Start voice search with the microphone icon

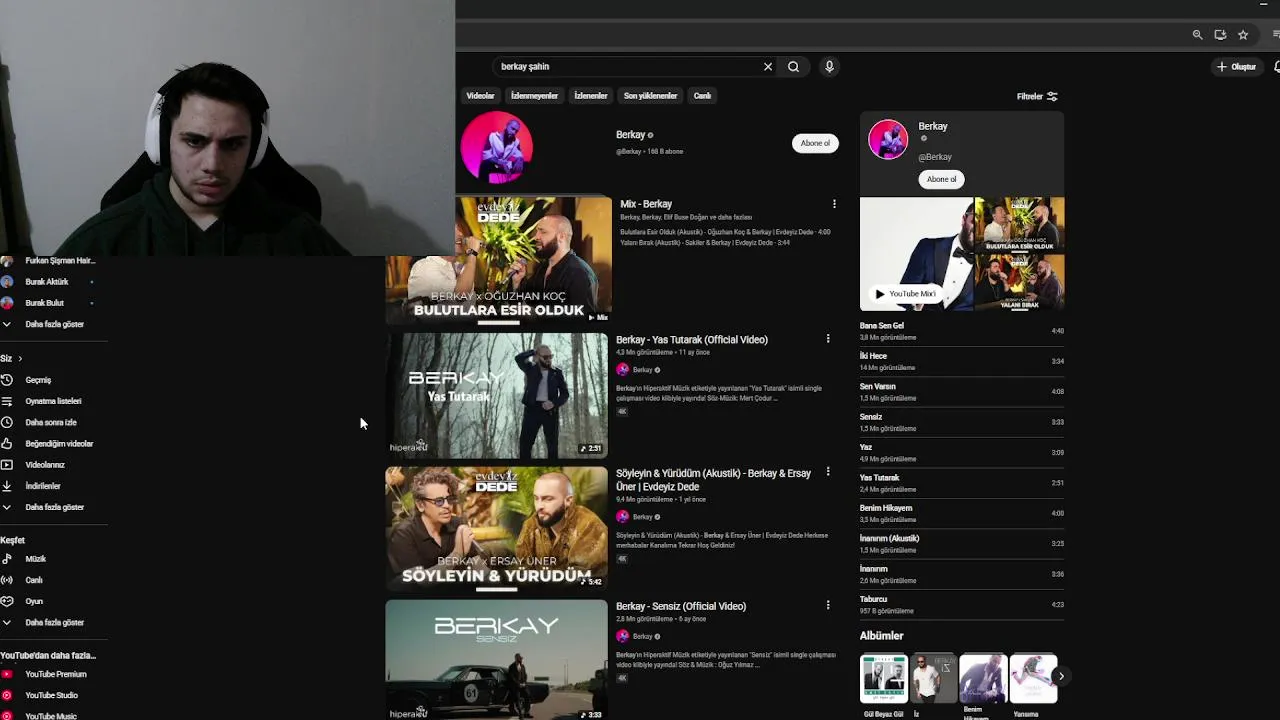829,67
